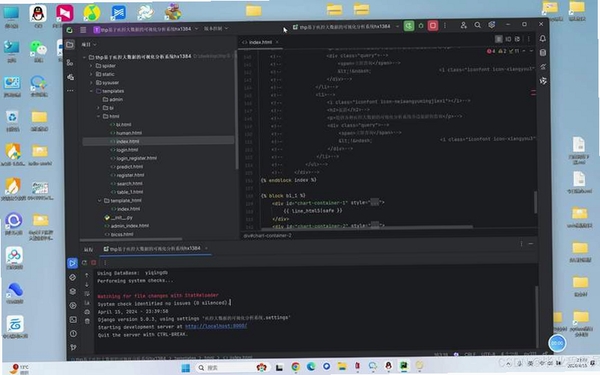Image resolution: width=600 pixels, height=375 pixels.
Task: Start debugging with the bug icon
Action: tap(421, 26)
